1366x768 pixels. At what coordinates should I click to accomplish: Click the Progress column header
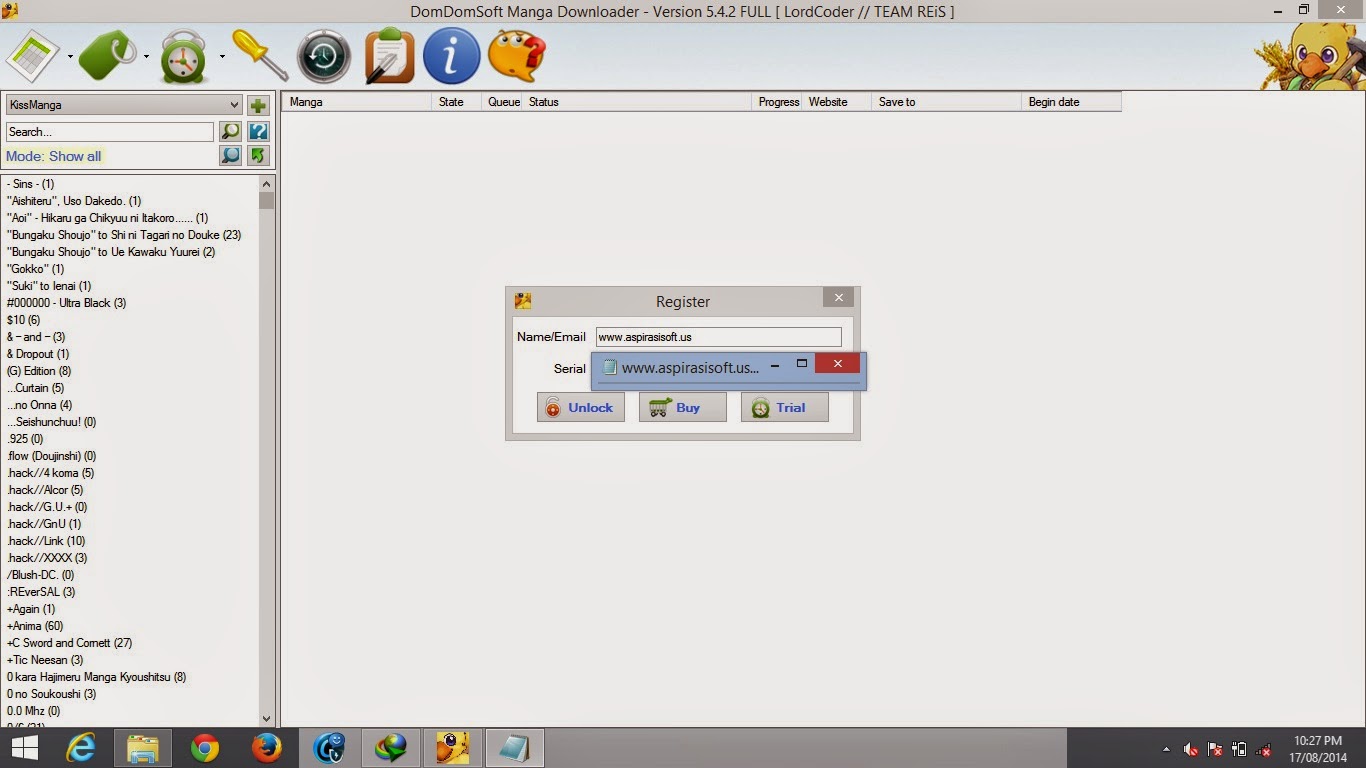(x=778, y=102)
